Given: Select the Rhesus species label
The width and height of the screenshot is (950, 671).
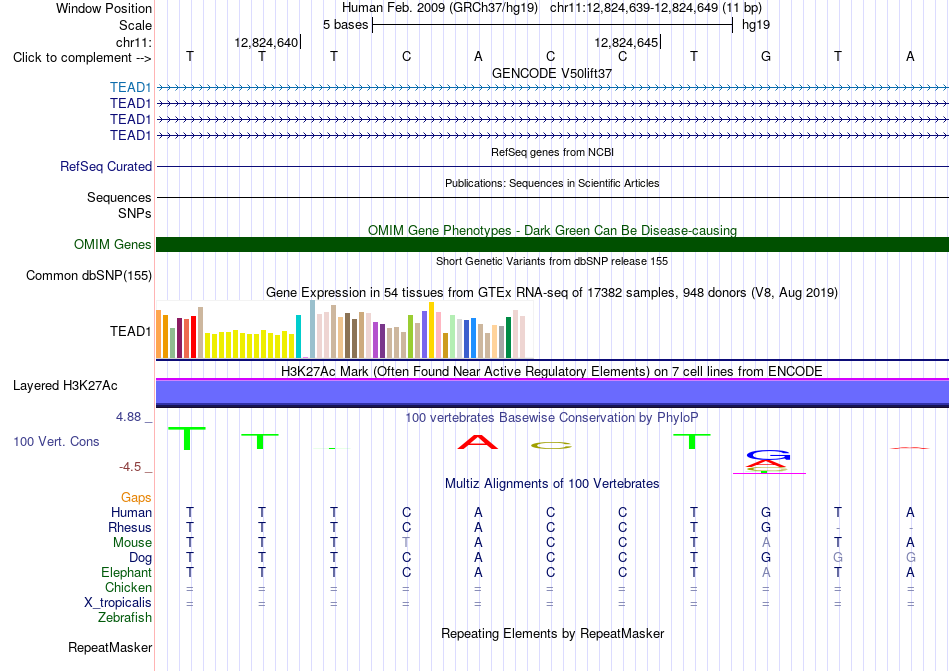Looking at the screenshot, I should [130, 527].
